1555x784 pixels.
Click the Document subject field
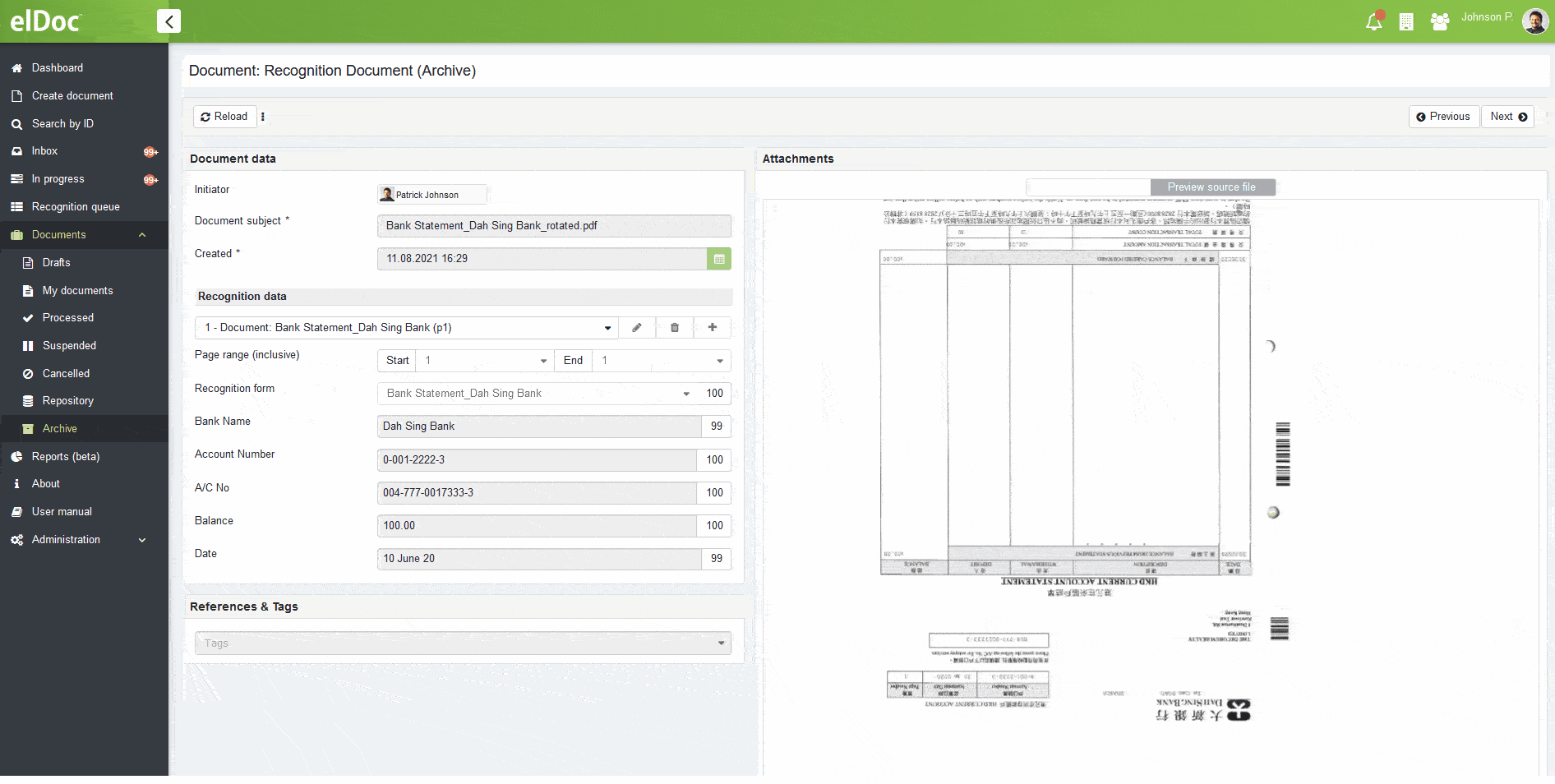pos(554,226)
